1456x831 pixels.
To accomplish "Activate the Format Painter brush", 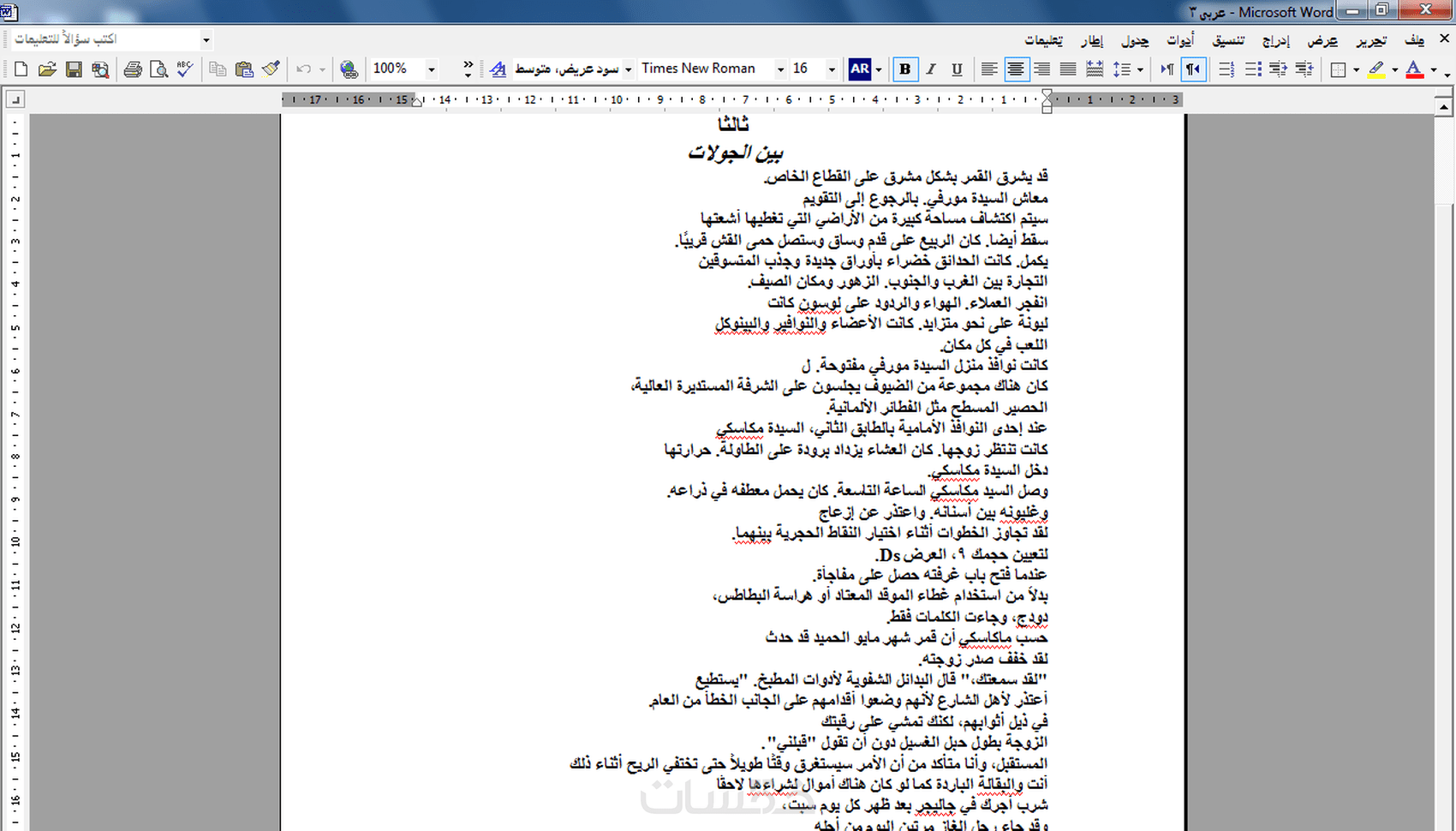I will pyautogui.click(x=272, y=69).
